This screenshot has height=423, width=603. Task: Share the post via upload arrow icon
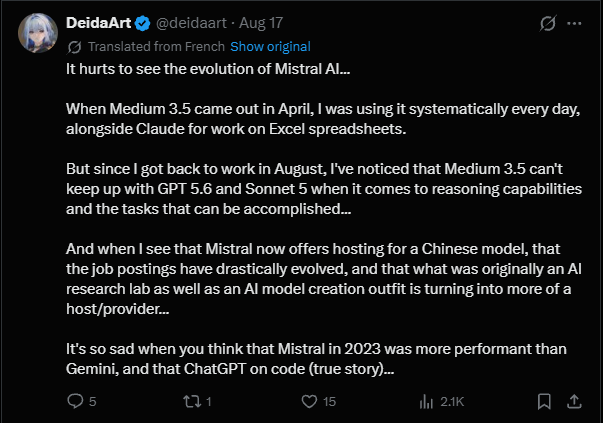coord(574,401)
